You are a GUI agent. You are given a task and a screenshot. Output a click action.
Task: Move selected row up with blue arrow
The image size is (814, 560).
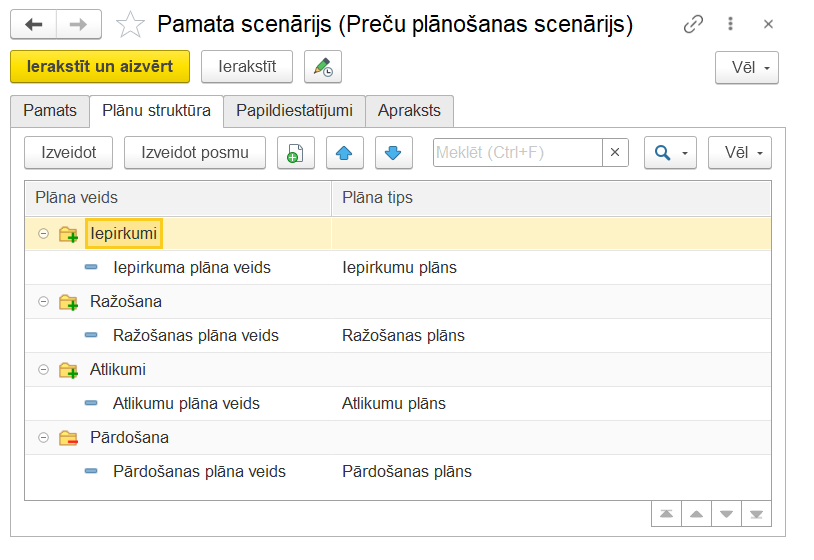tap(344, 153)
